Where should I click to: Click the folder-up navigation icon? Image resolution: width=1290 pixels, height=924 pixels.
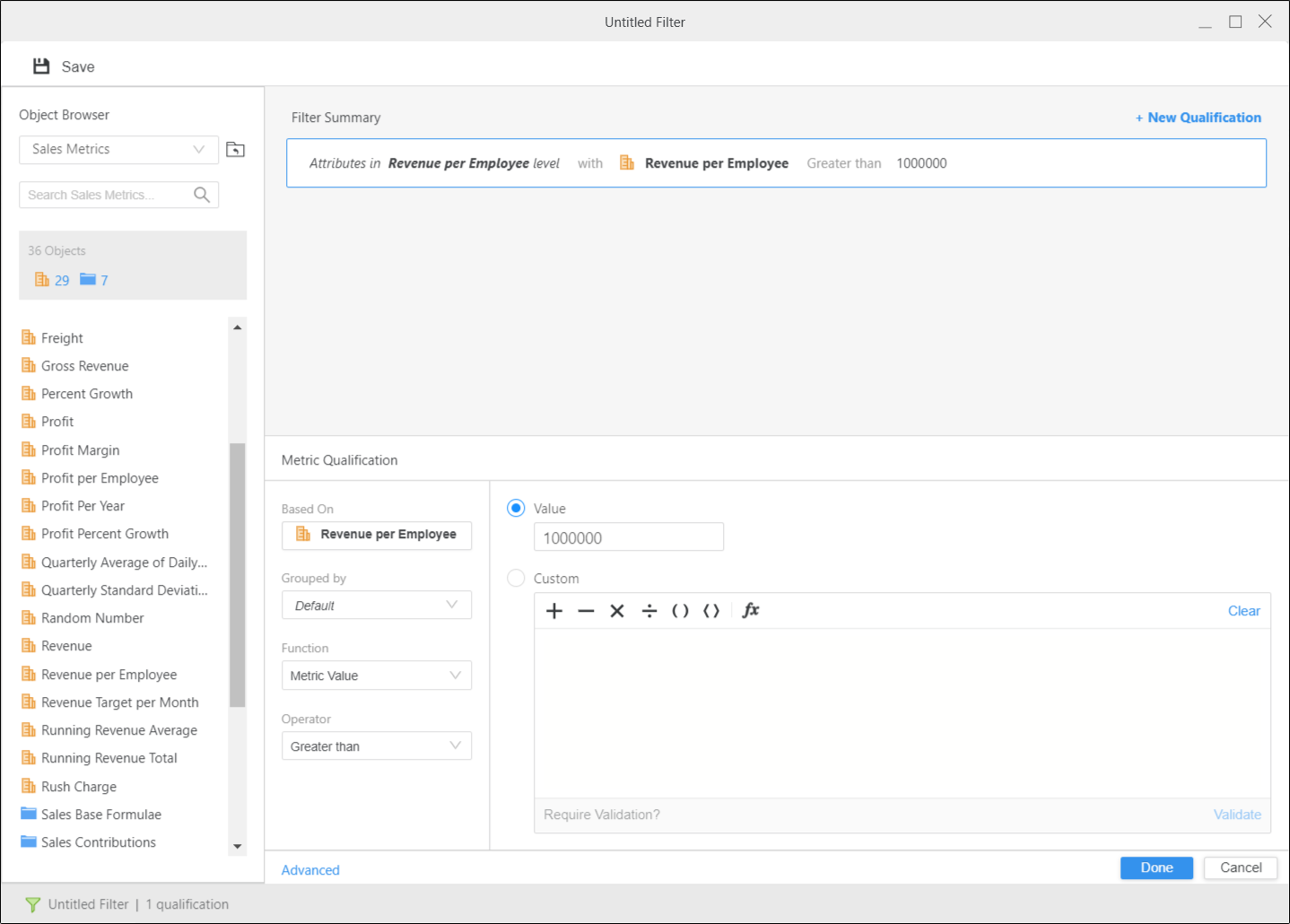235,150
